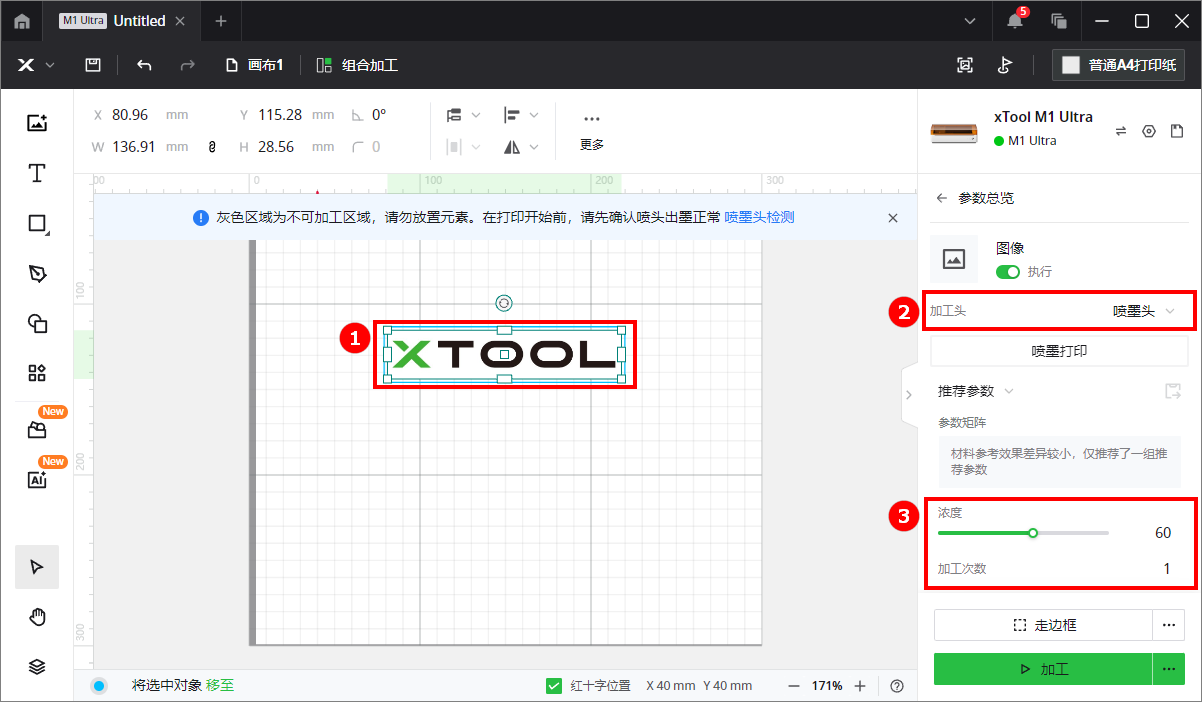Open the New-badged materials box tool

[37, 430]
